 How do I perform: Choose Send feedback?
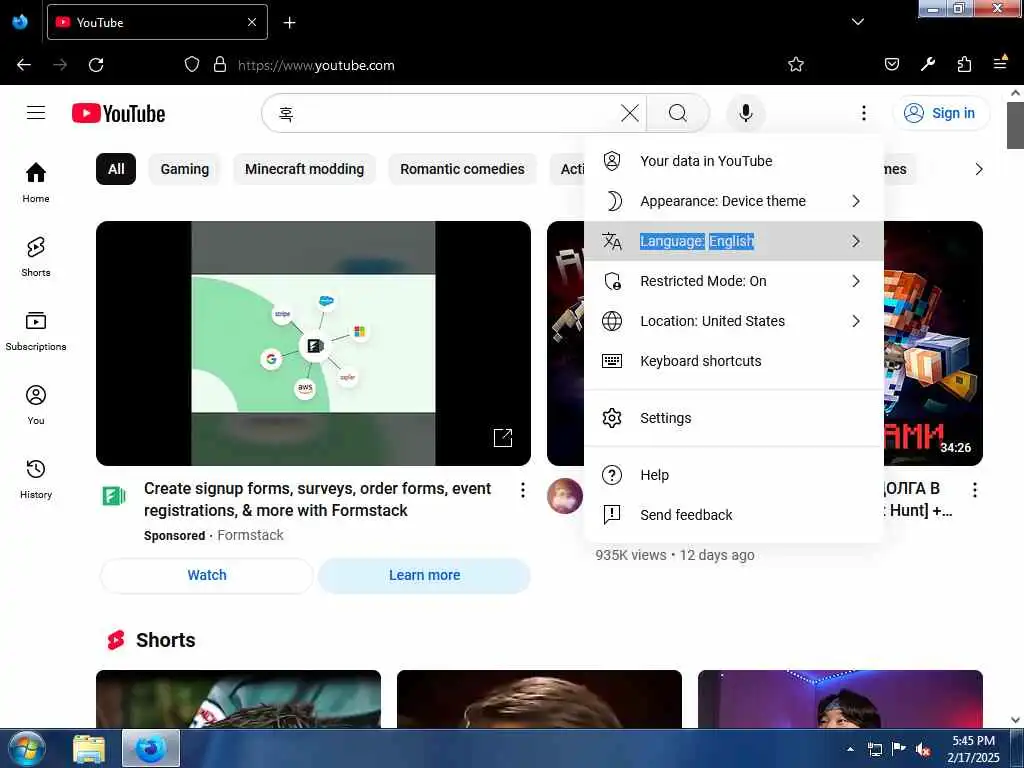pyautogui.click(x=734, y=515)
